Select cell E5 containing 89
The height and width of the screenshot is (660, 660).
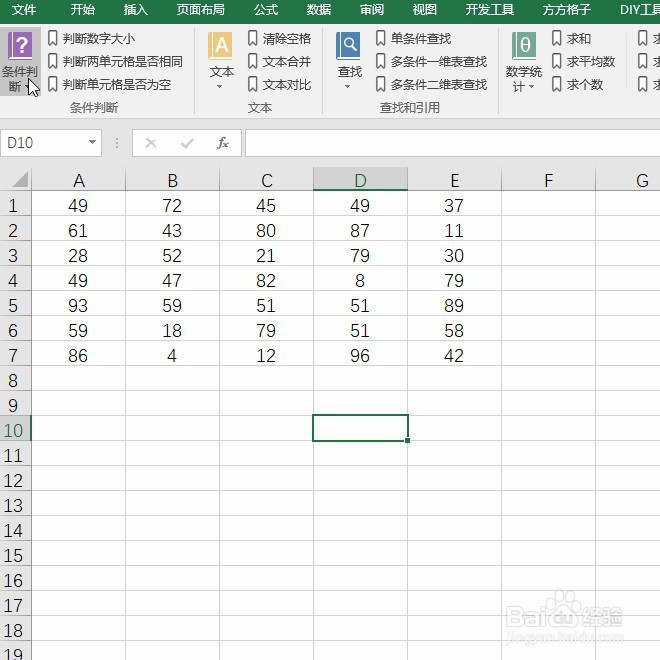tap(454, 305)
